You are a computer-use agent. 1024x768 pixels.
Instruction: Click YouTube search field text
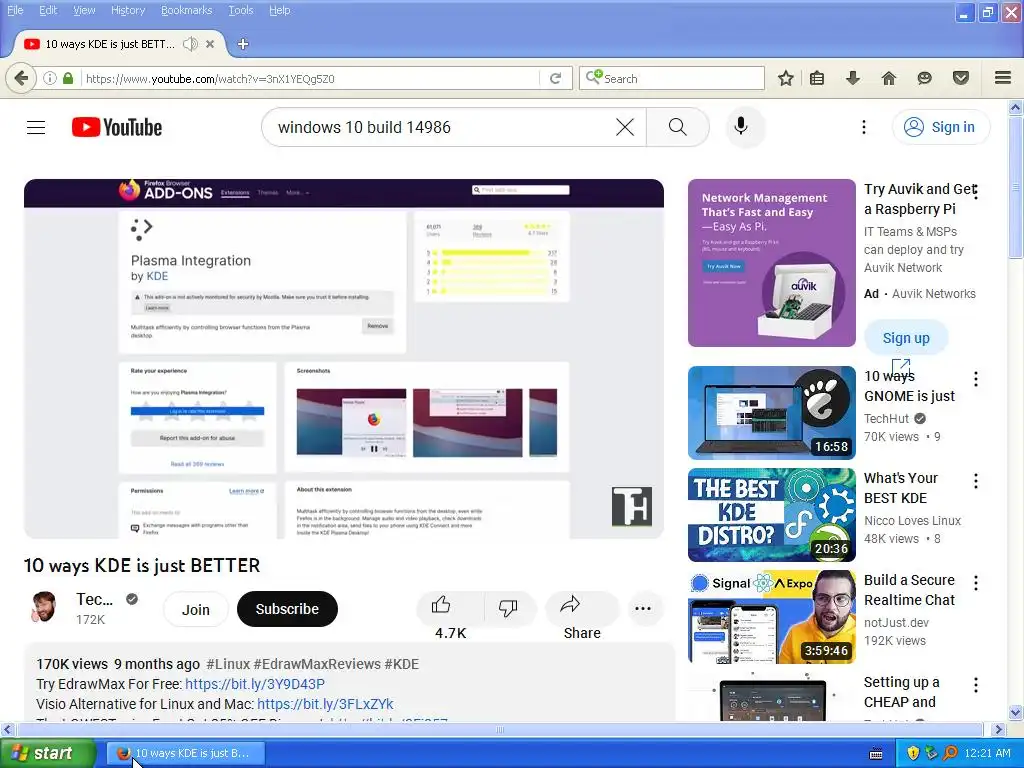click(364, 127)
